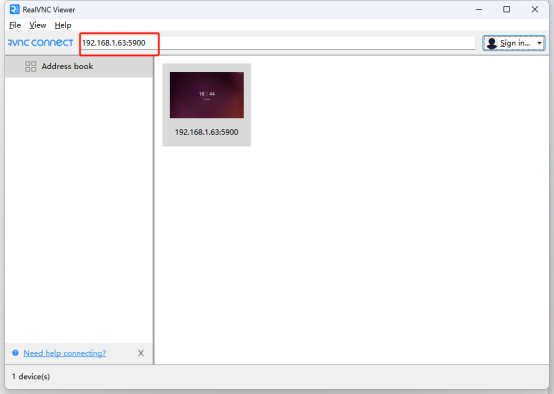Open the 192.168.1.63:5900 desktop thumbnail
This screenshot has height=394, width=554.
coord(207,95)
